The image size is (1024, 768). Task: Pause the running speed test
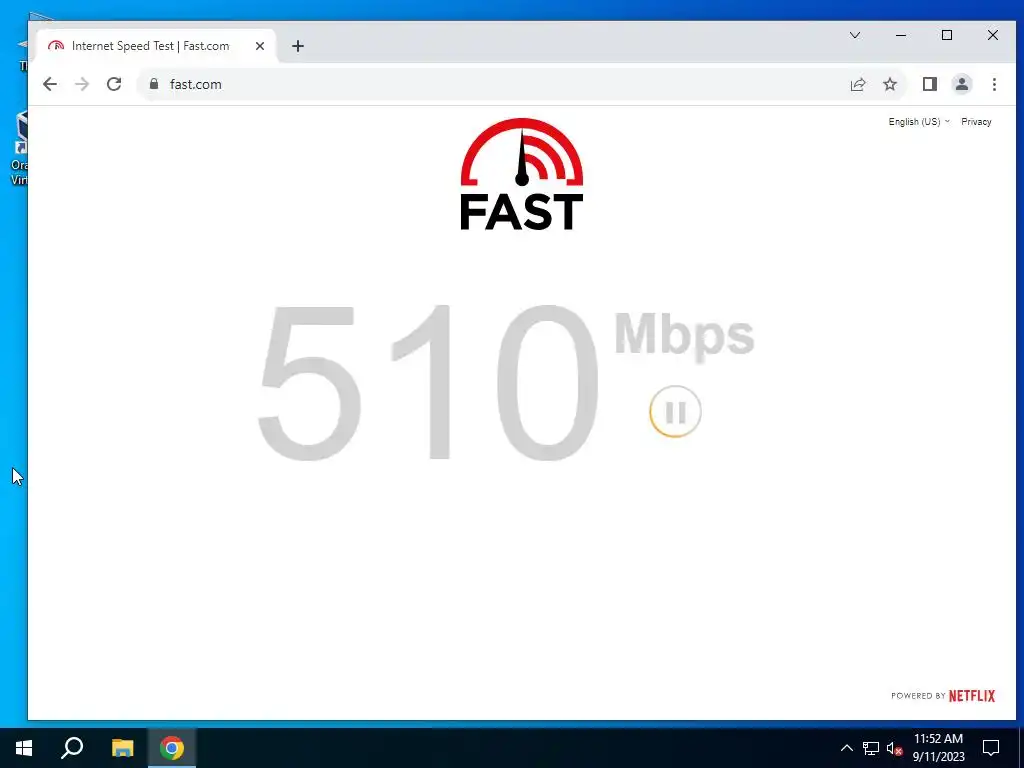click(x=675, y=412)
